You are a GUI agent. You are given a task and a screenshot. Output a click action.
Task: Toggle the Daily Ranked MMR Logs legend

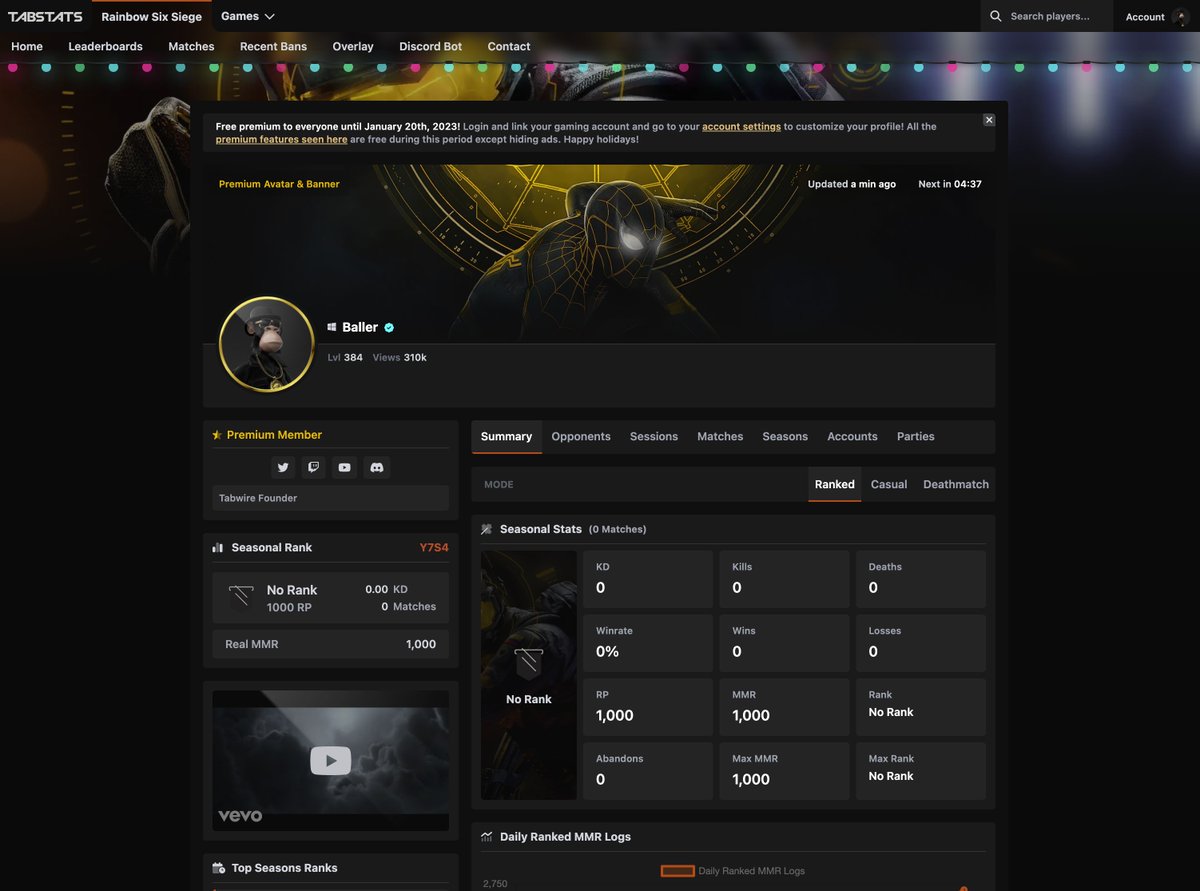(x=732, y=871)
